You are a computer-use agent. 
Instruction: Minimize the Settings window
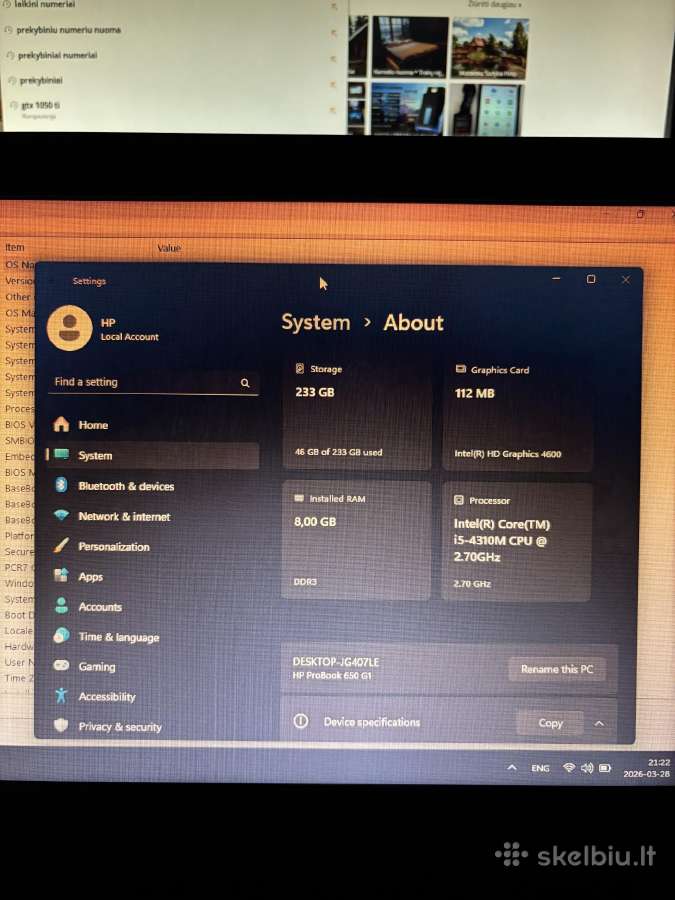click(x=556, y=278)
